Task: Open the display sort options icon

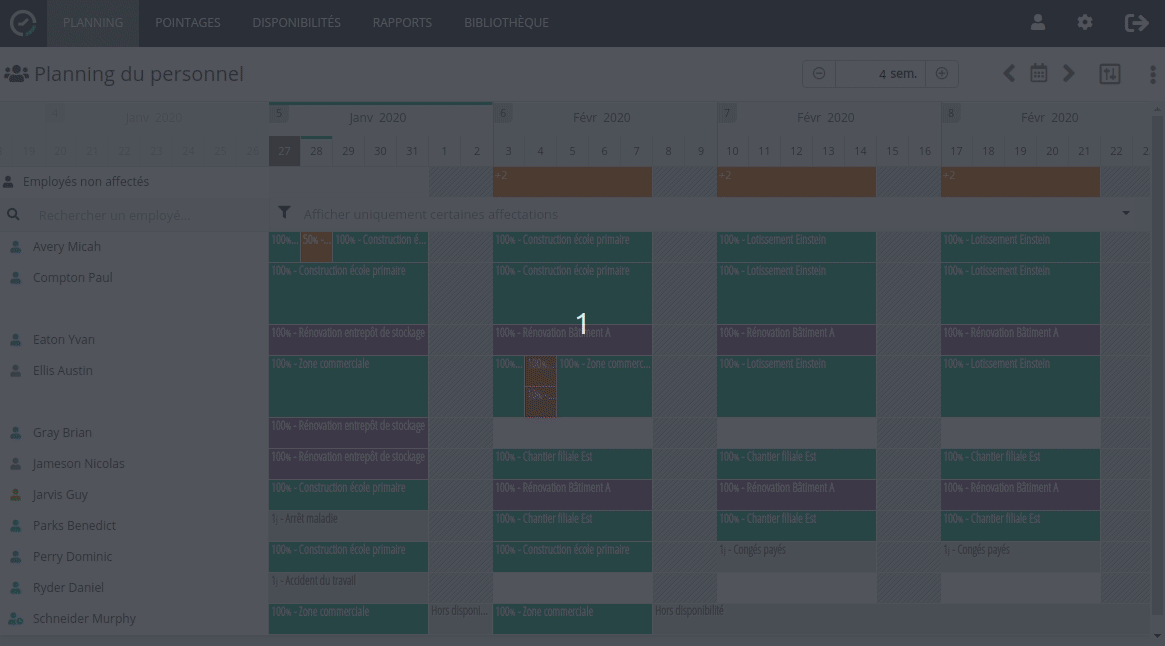Action: [x=1109, y=73]
